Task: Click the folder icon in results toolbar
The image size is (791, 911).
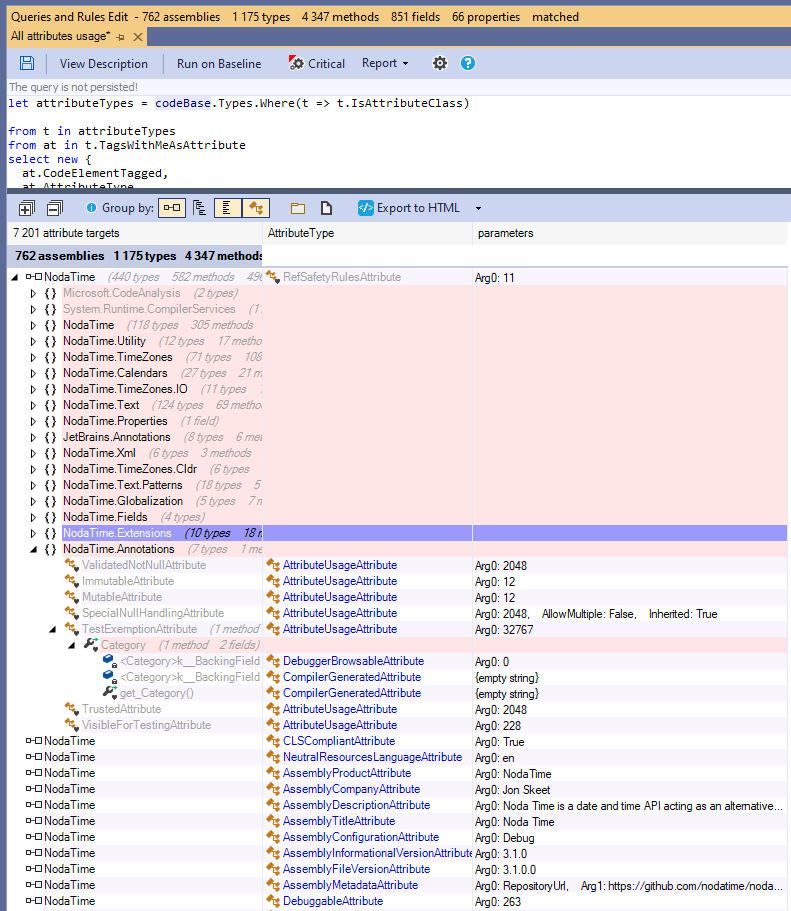Action: click(298, 208)
